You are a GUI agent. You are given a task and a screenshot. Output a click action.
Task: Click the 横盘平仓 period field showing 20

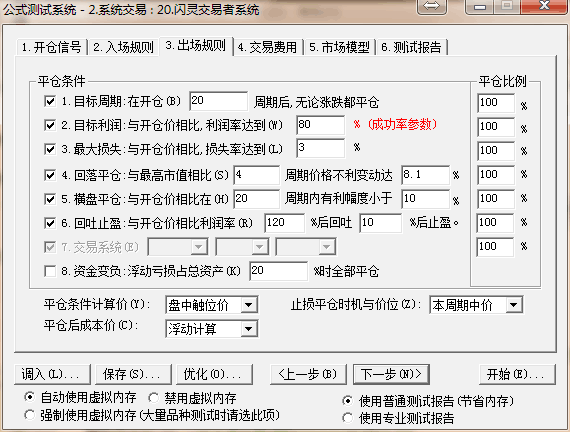click(257, 199)
